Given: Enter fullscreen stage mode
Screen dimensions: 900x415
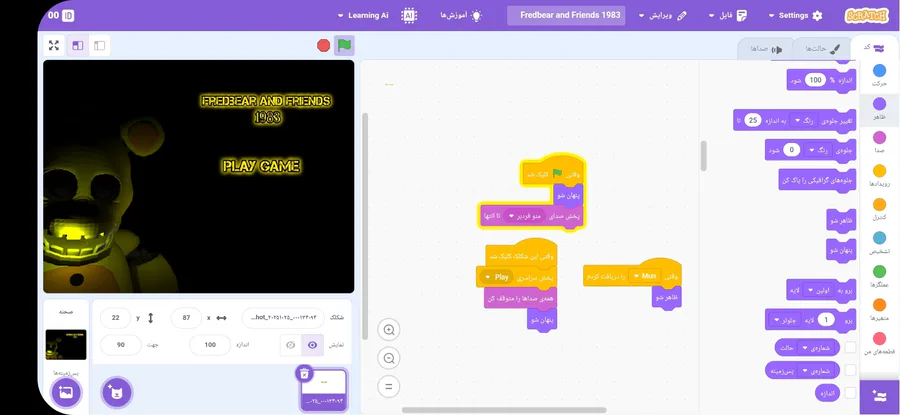Looking at the screenshot, I should click(x=54, y=45).
